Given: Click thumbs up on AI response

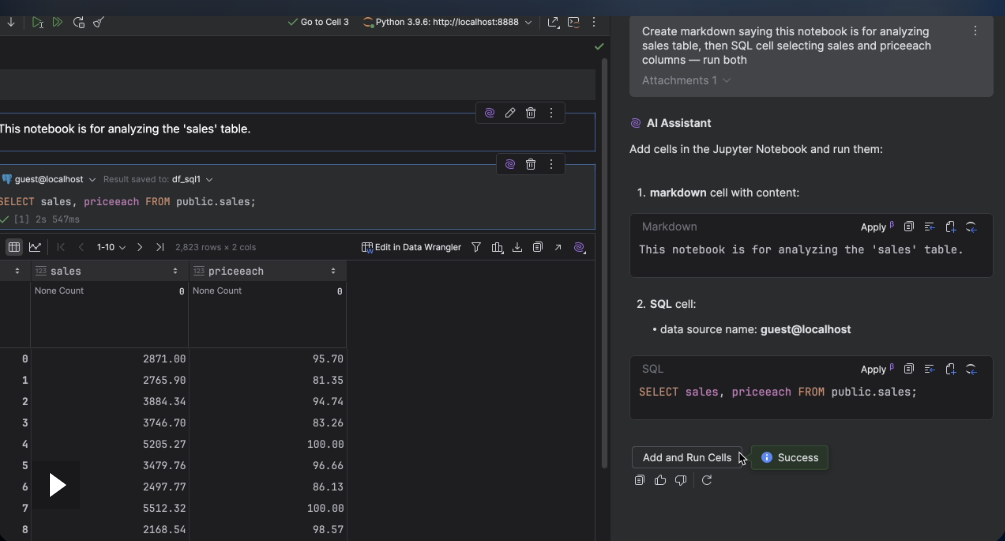Looking at the screenshot, I should point(660,481).
